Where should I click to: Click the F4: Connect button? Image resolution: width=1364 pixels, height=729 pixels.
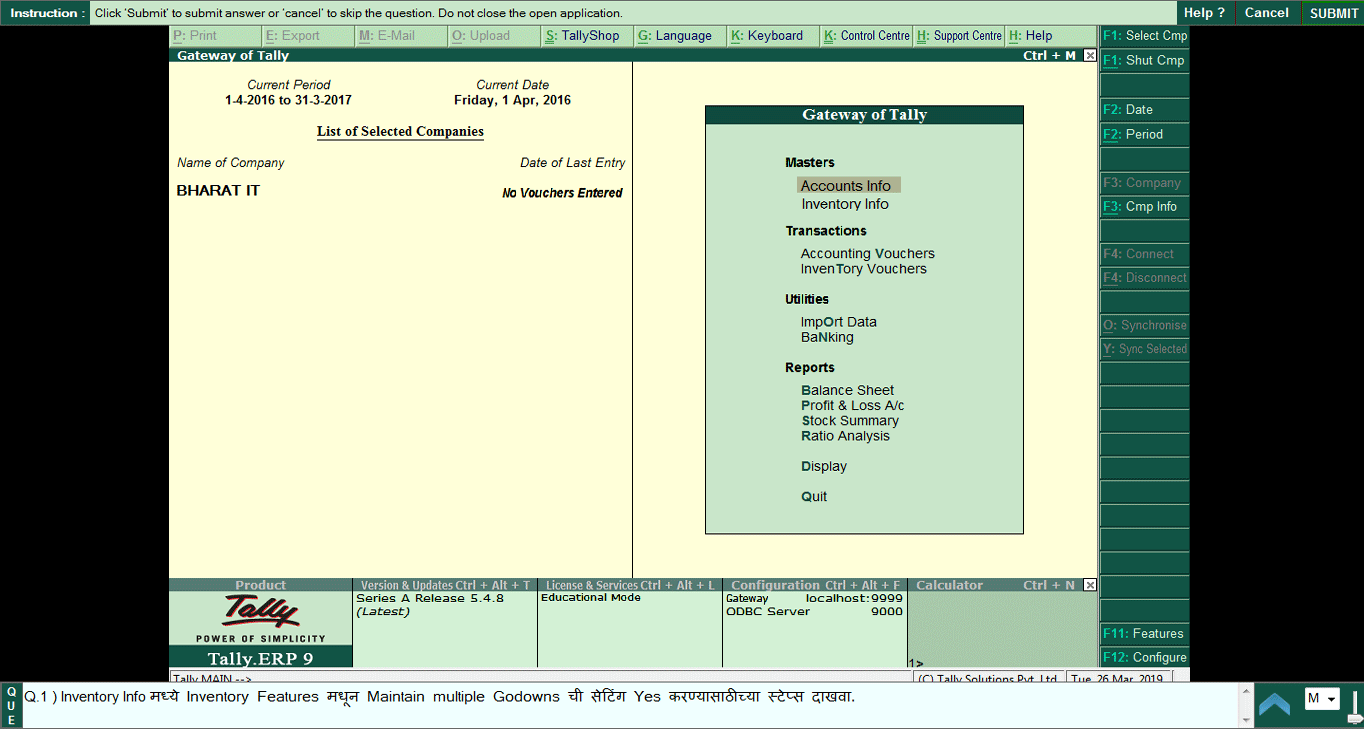pos(1145,254)
